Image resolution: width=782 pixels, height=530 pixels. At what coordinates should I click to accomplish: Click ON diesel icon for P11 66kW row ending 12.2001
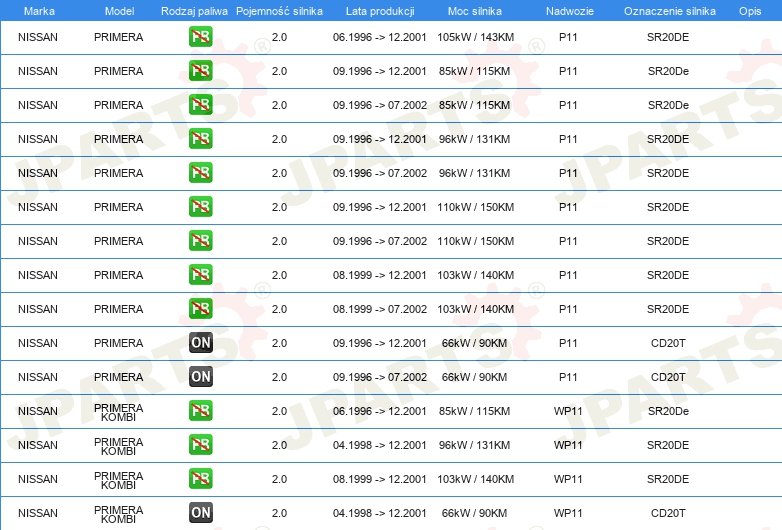tap(200, 343)
